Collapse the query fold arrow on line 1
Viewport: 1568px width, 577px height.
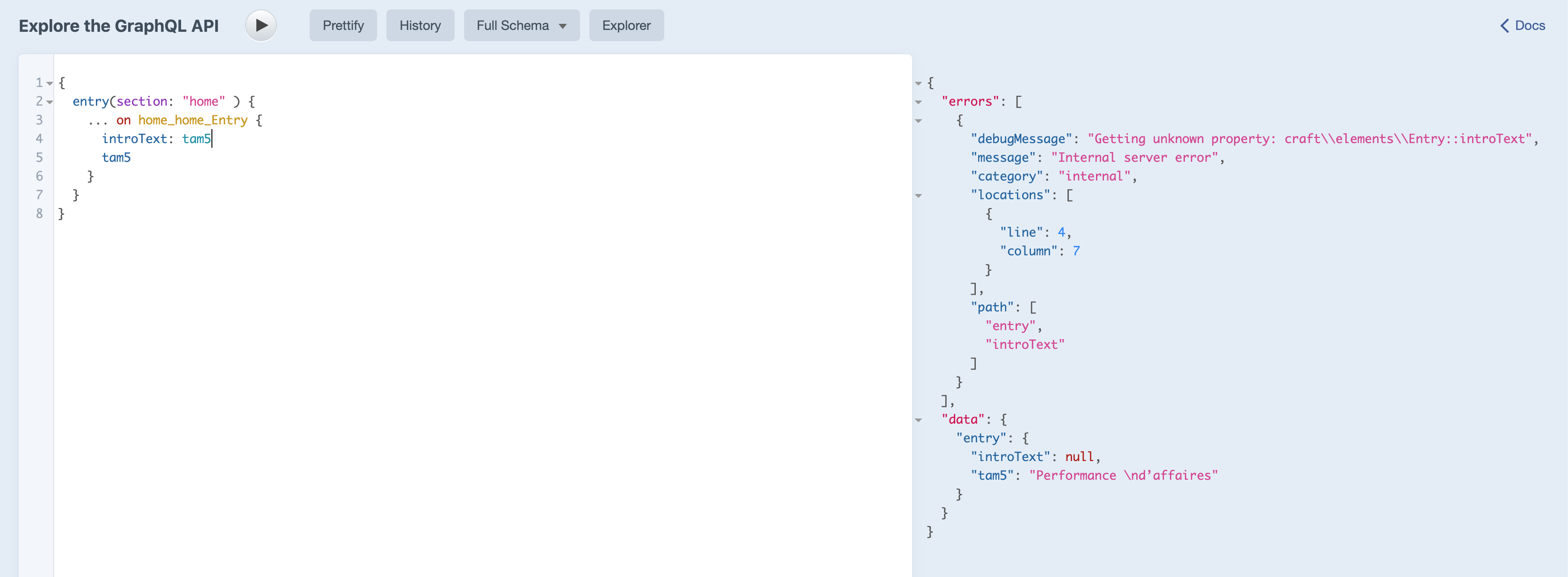(50, 83)
